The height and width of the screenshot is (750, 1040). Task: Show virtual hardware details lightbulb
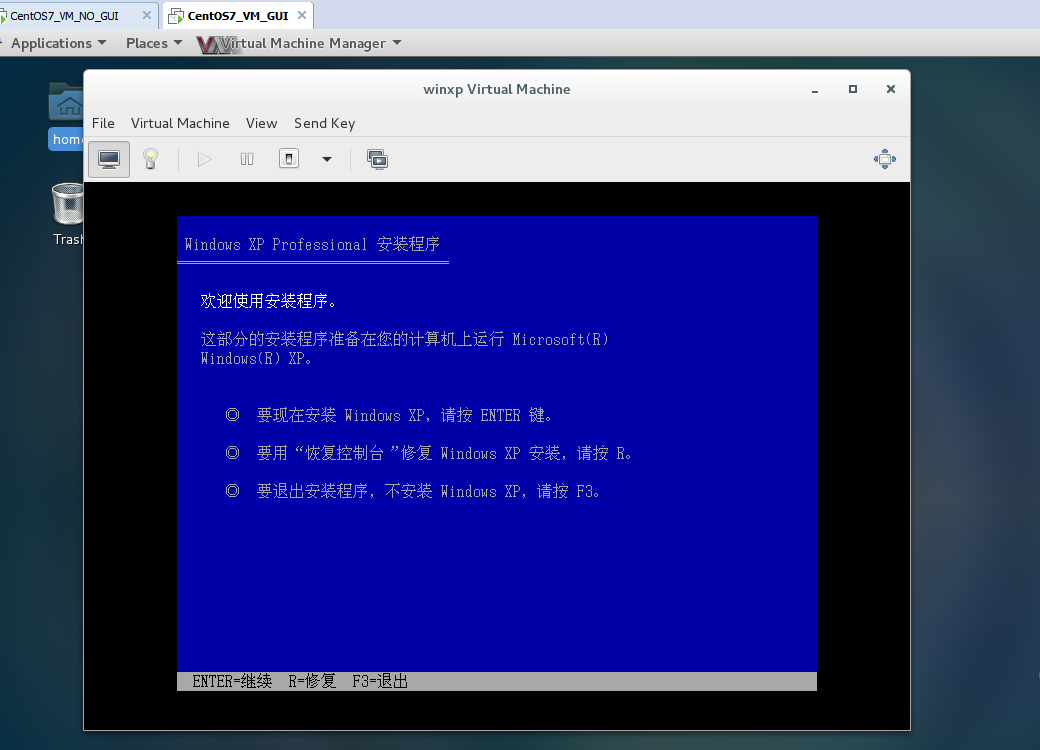(150, 159)
